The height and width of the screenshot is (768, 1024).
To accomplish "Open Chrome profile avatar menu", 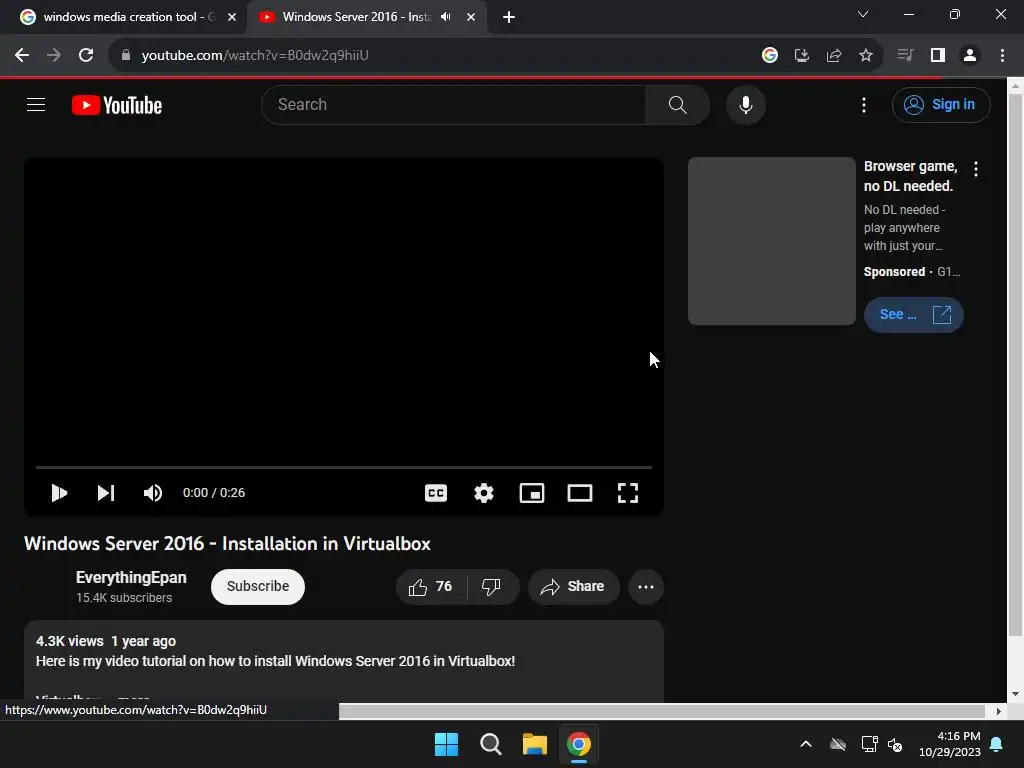I will coord(970,56).
